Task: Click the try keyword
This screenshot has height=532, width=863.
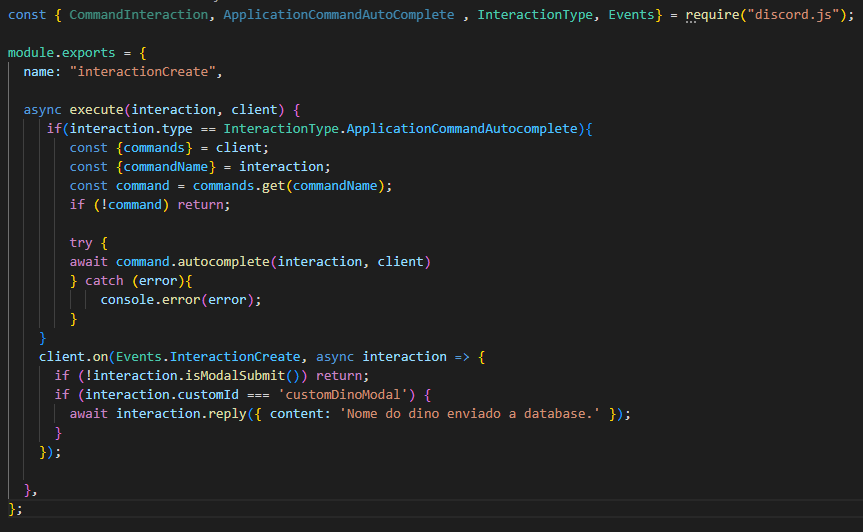Action: [x=81, y=243]
